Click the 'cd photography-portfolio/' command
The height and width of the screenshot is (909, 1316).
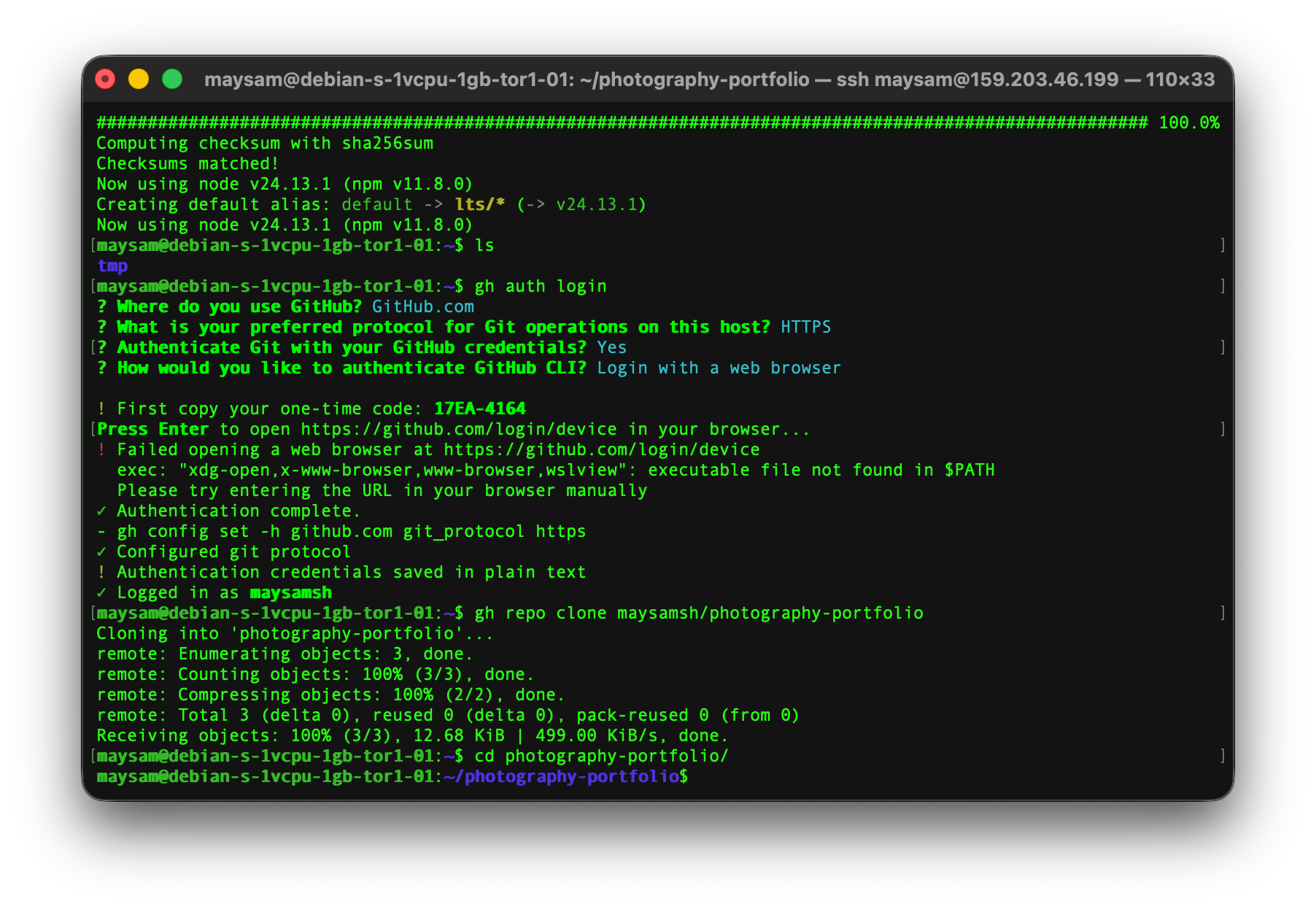tap(602, 756)
